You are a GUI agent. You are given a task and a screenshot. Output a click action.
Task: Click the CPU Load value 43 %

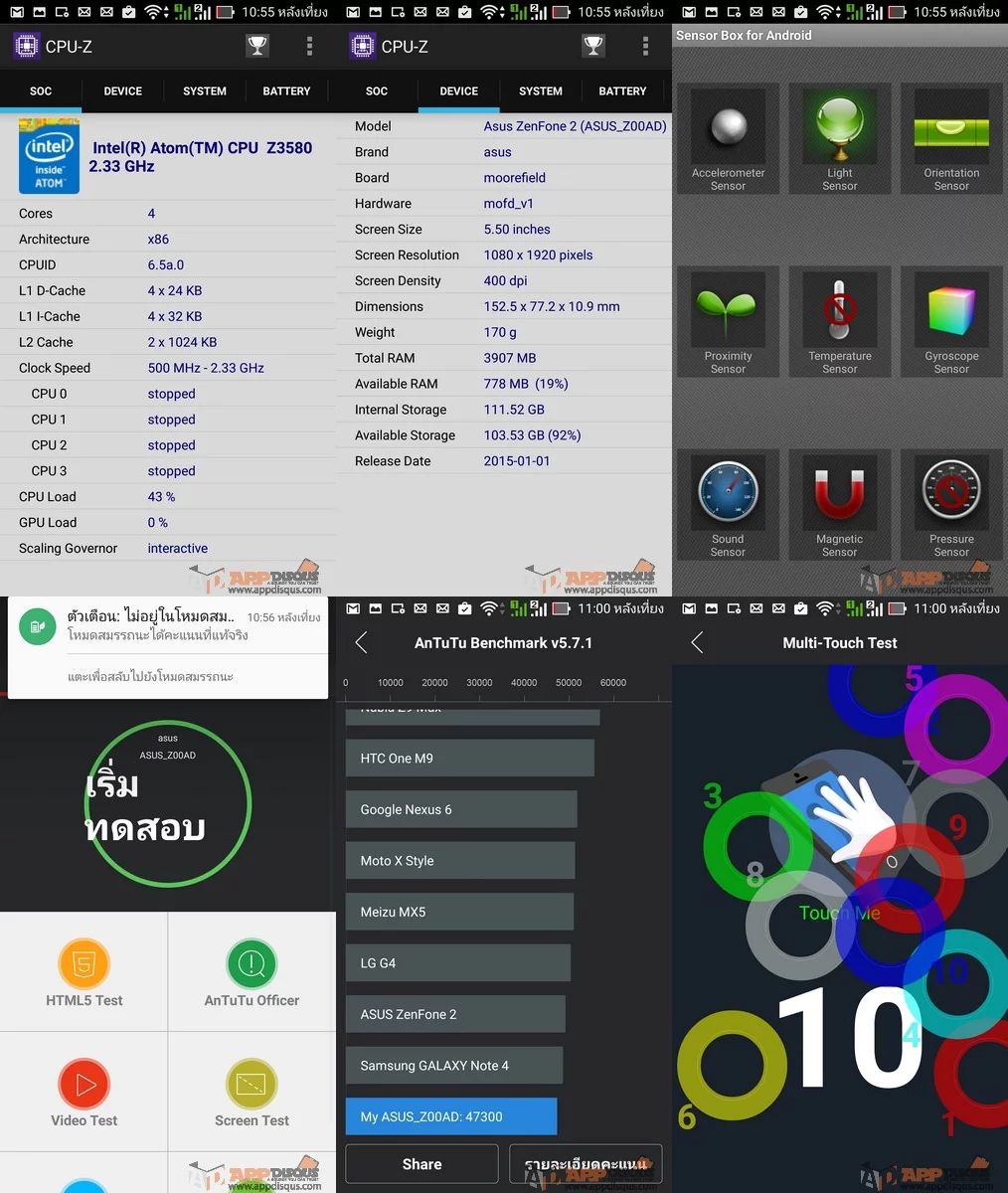click(161, 497)
